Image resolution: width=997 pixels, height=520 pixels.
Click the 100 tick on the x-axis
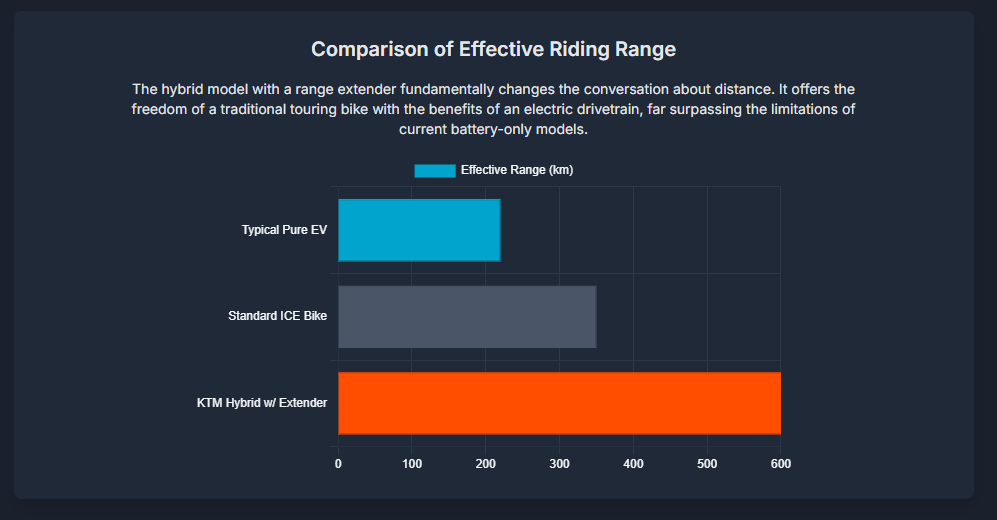pos(412,463)
